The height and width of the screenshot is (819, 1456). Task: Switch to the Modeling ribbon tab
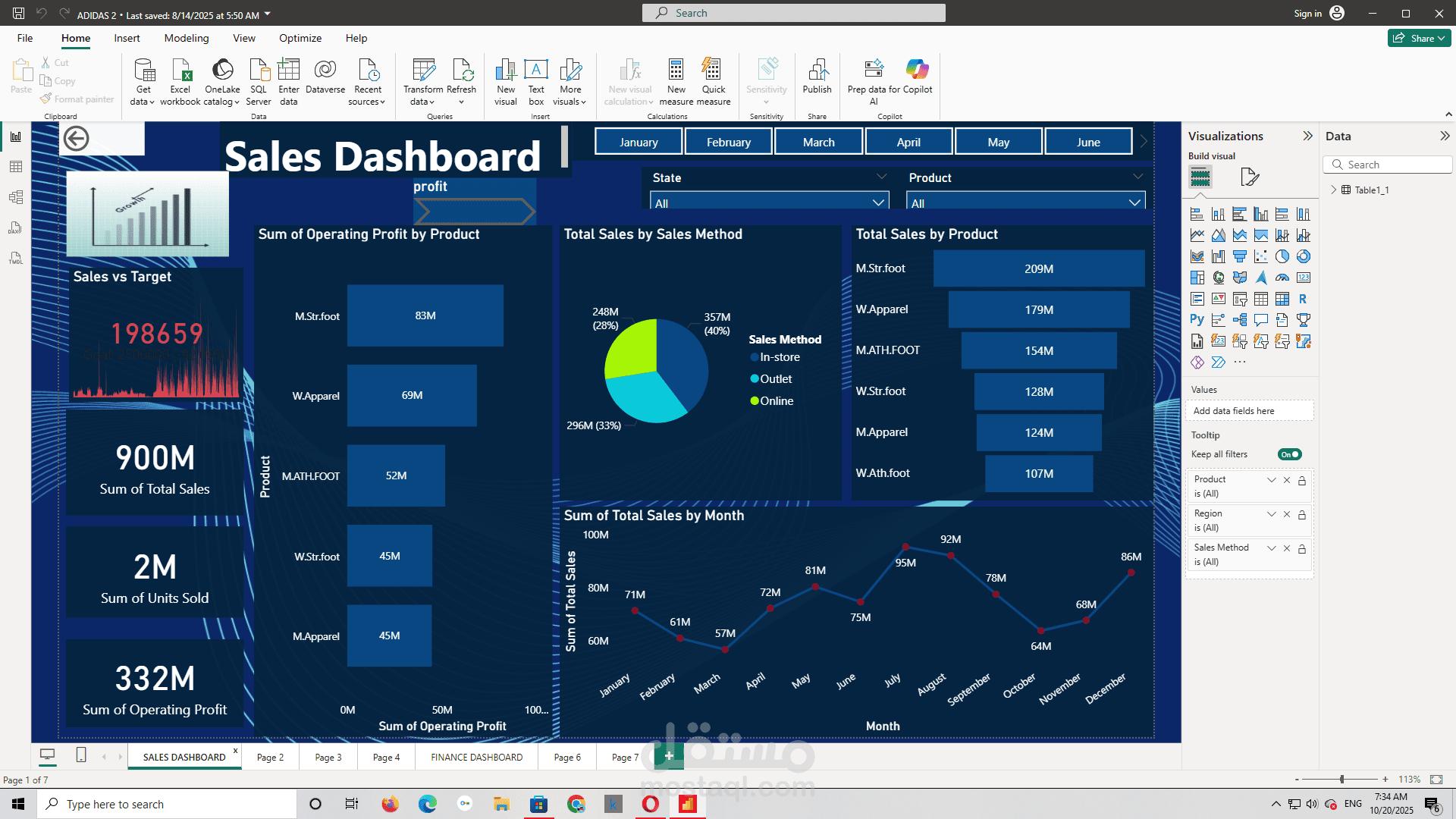pyautogui.click(x=187, y=39)
